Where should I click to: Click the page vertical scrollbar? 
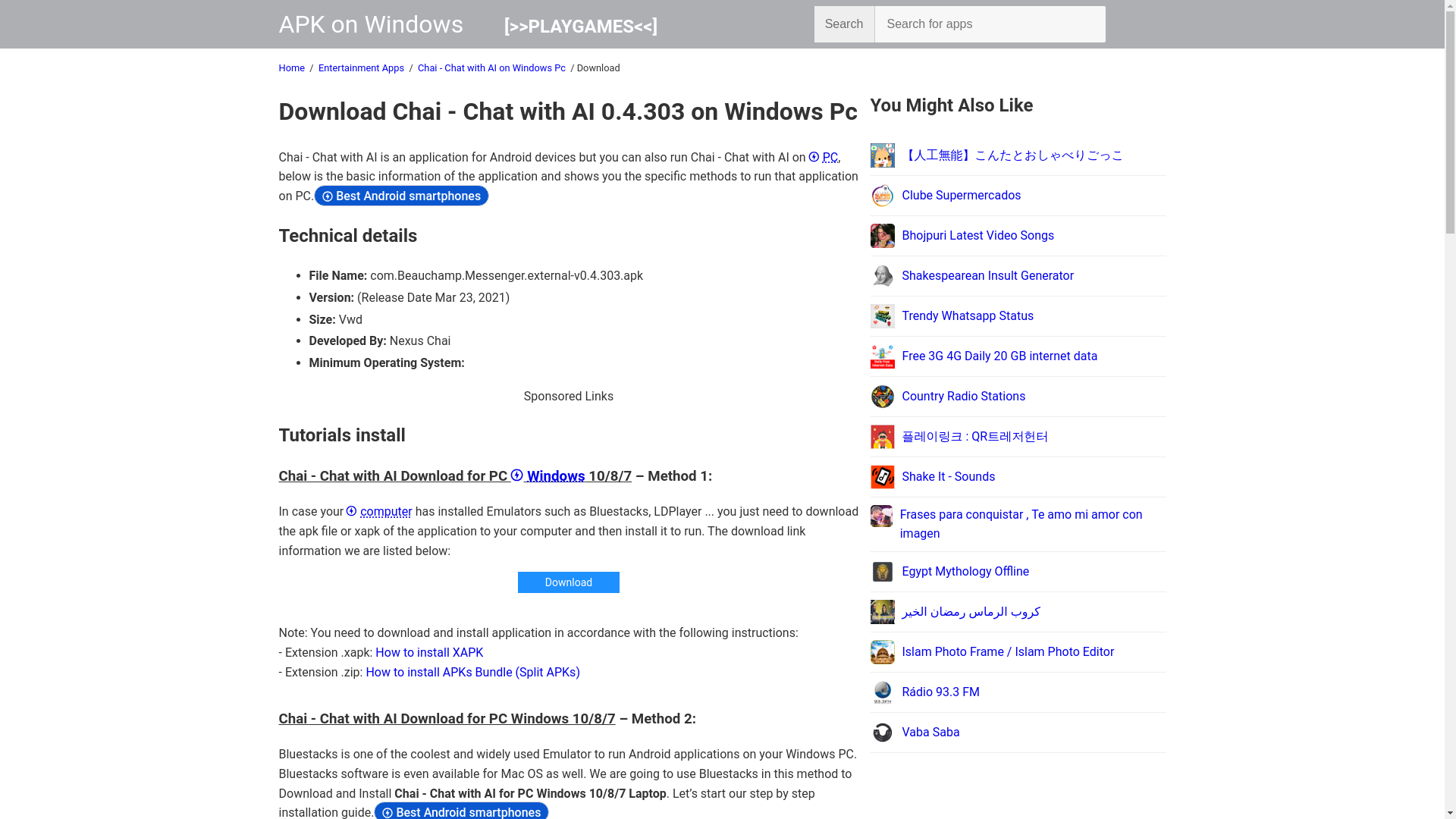[1450, 409]
